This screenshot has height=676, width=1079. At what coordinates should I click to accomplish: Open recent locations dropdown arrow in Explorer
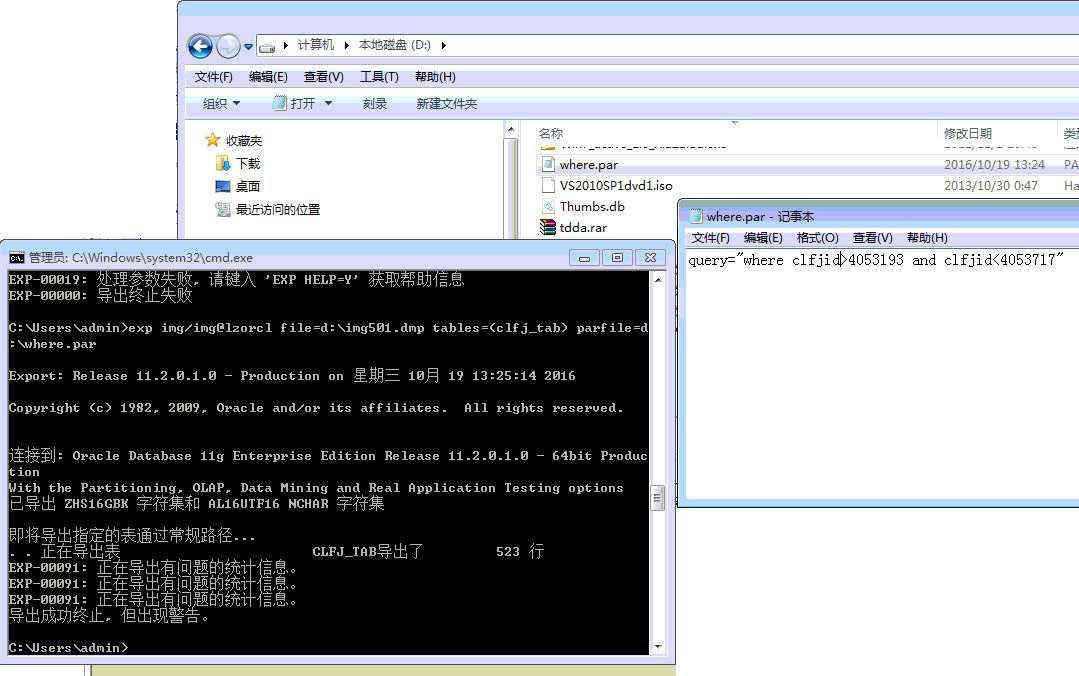coord(248,47)
